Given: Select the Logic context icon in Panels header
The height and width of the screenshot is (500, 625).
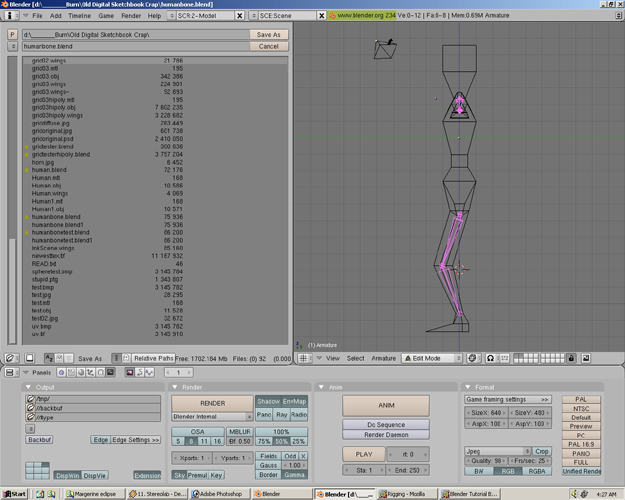Looking at the screenshot, I should coord(61,372).
